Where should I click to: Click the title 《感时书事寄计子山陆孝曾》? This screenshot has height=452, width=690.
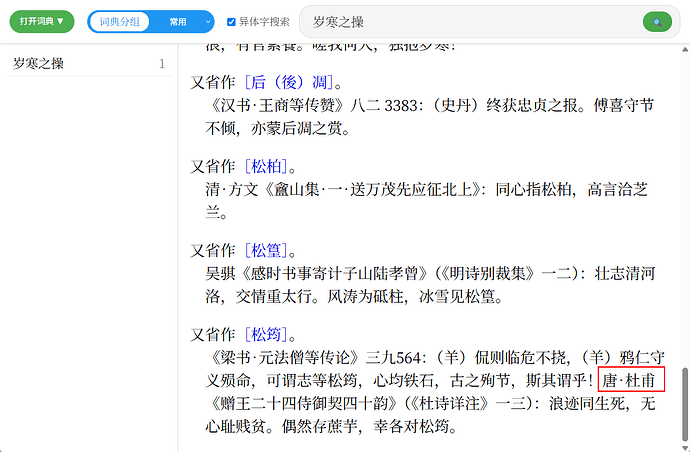(335, 274)
